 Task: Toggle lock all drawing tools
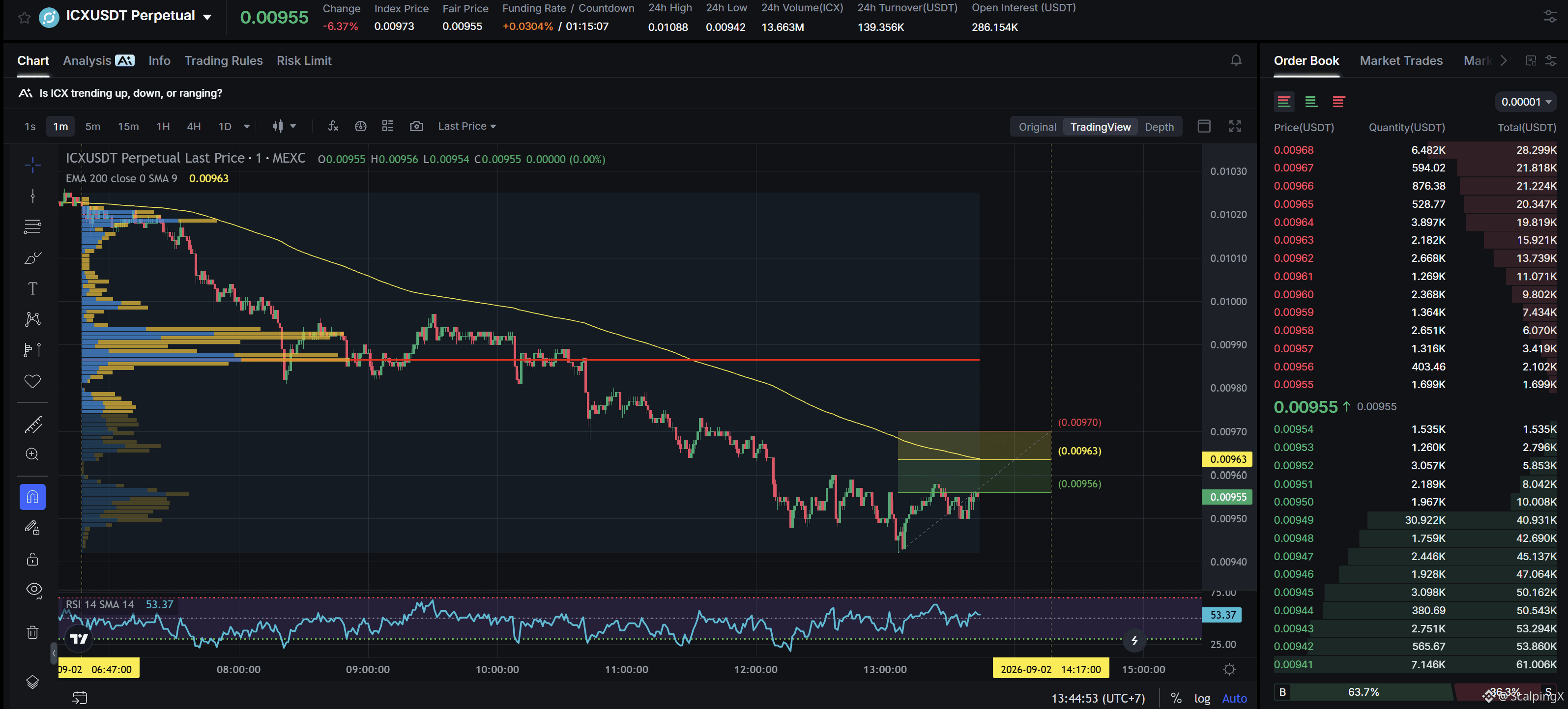click(33, 559)
